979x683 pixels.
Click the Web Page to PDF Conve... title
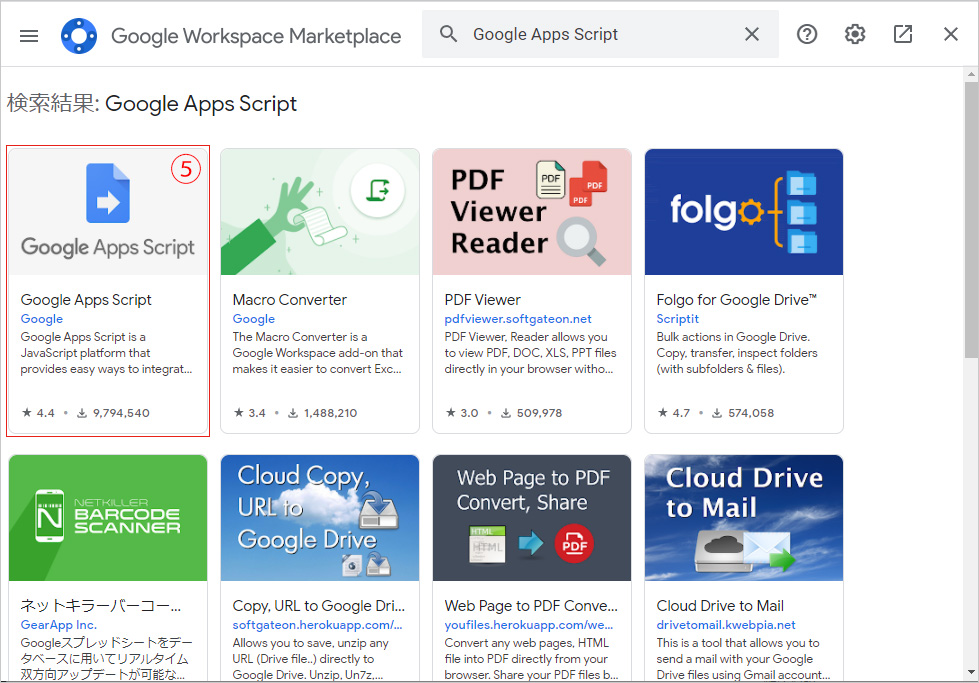[x=531, y=606]
